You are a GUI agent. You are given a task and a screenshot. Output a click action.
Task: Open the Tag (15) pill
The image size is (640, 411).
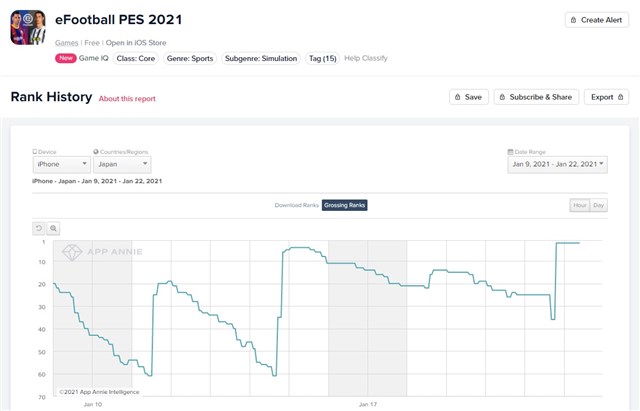(x=322, y=58)
